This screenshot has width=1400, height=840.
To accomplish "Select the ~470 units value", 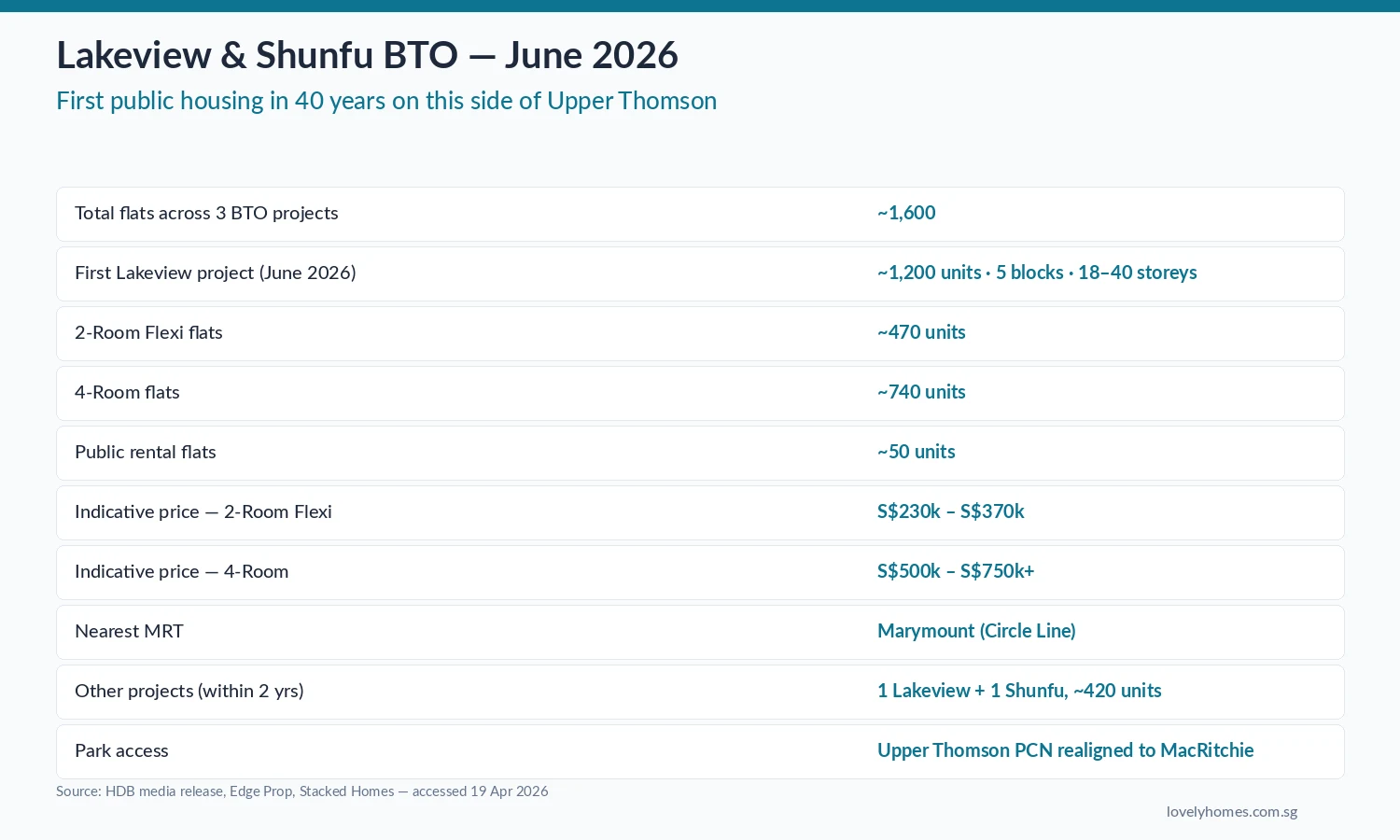I will coord(921,332).
